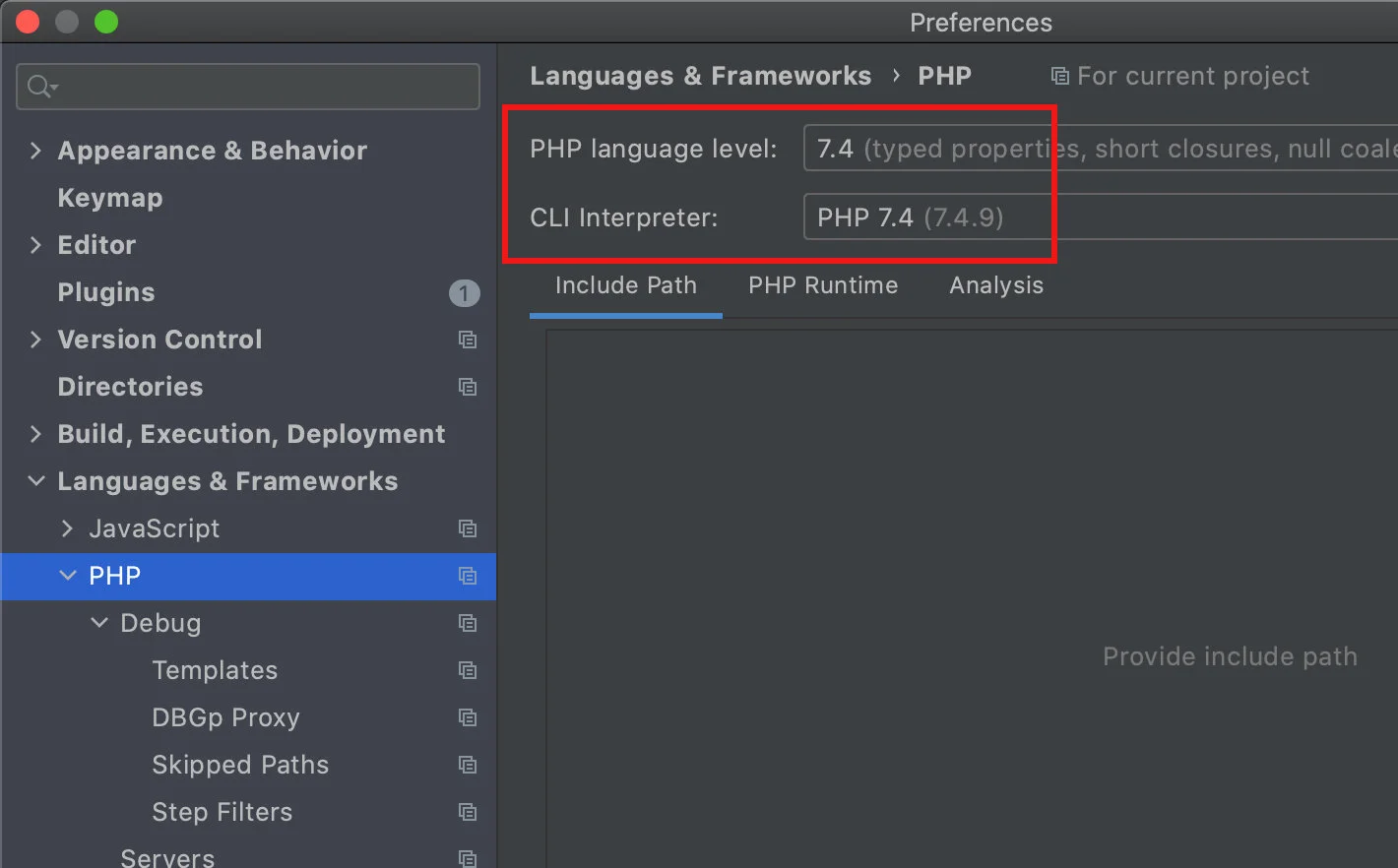
Task: Select the Include Path tab
Action: click(x=625, y=285)
